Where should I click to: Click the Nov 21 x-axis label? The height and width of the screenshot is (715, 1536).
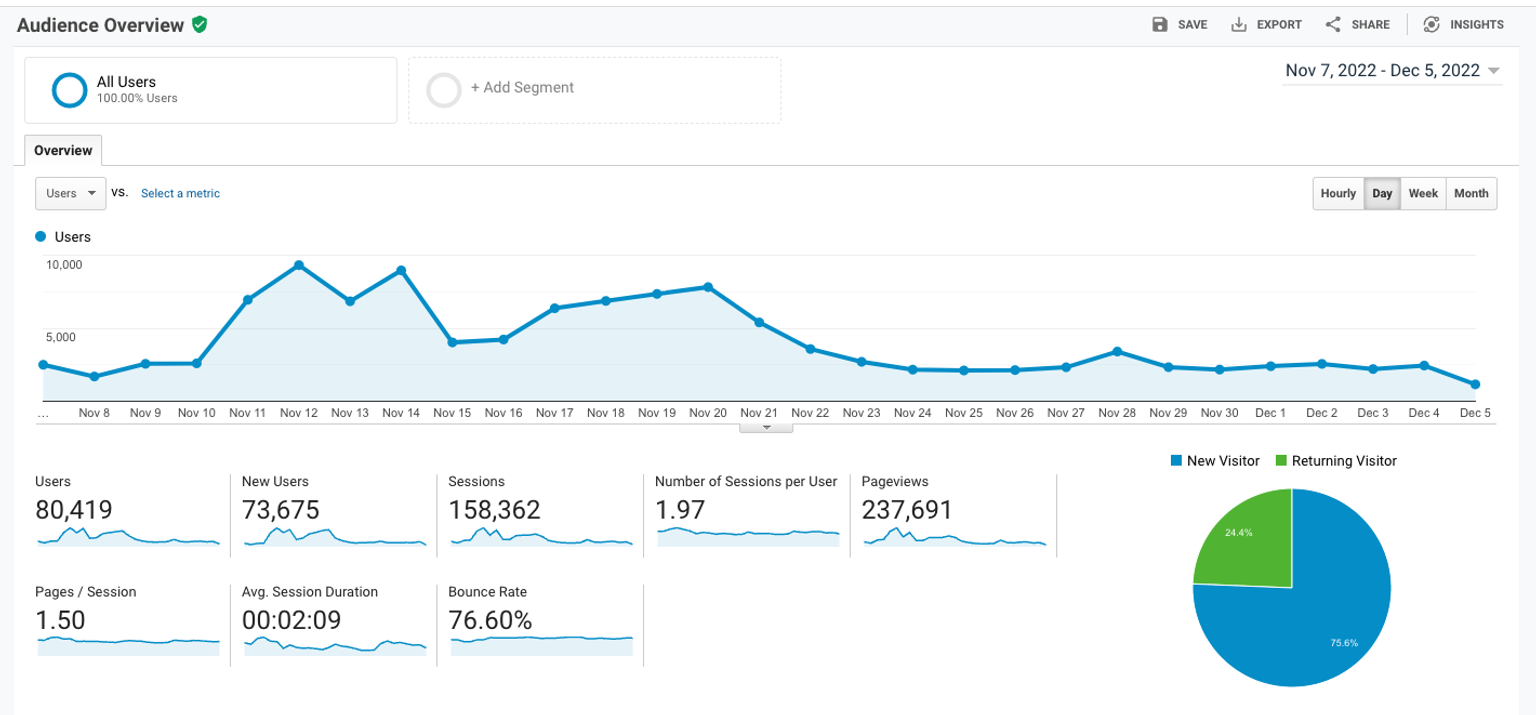pyautogui.click(x=759, y=412)
